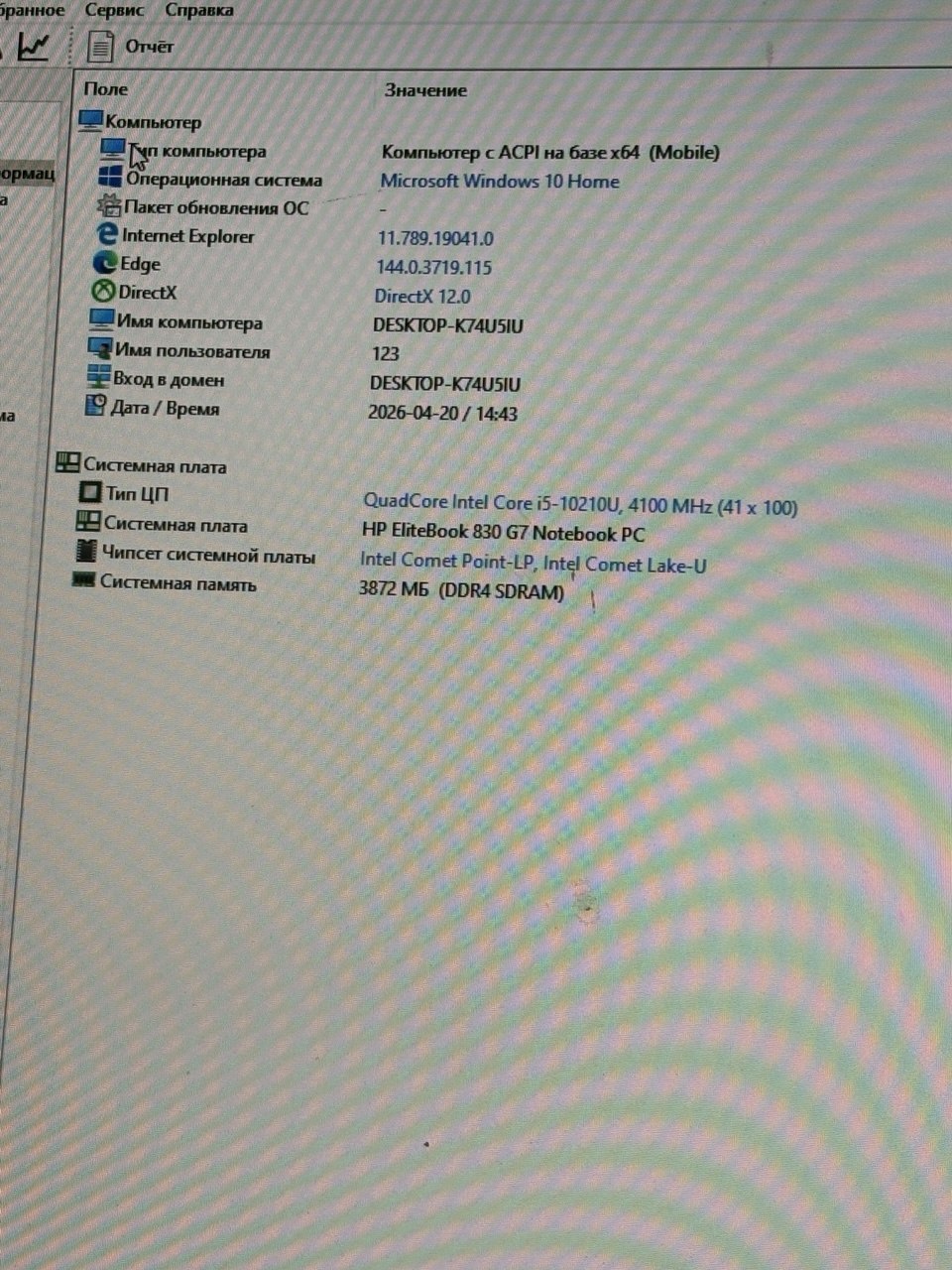Viewport: 952px width, 1270px height.
Task: Select the Системная плата group header
Action: (155, 466)
